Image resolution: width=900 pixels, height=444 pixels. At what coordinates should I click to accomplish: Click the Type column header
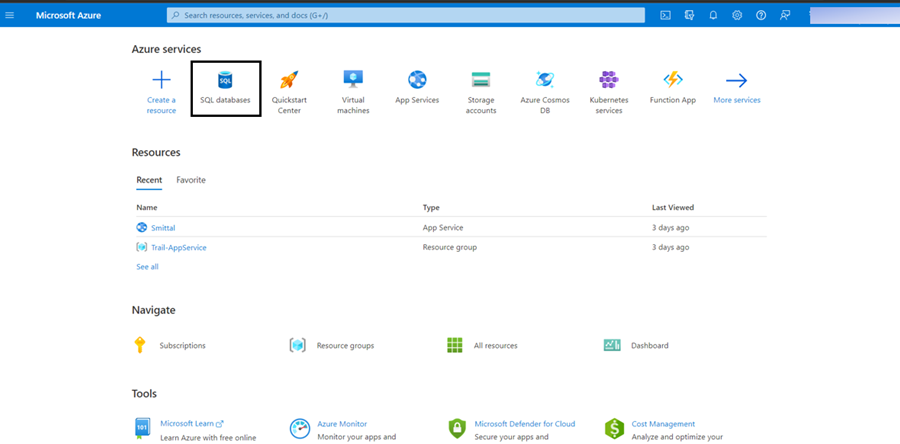tap(431, 208)
